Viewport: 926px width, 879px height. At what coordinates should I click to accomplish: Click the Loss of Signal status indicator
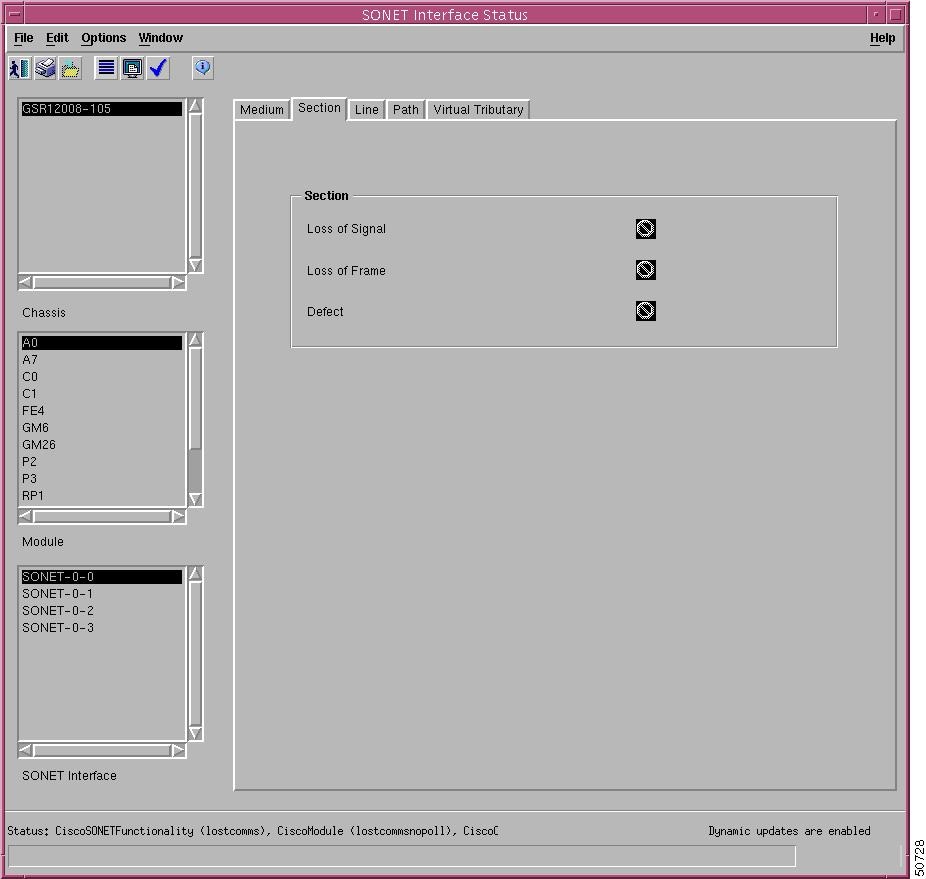coord(645,229)
